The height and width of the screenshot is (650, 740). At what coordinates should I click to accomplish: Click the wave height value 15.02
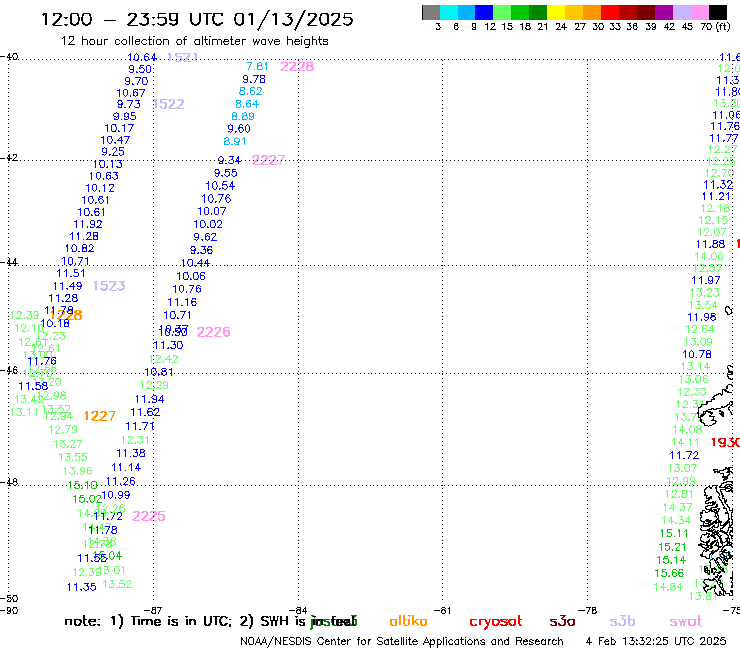pos(87,498)
